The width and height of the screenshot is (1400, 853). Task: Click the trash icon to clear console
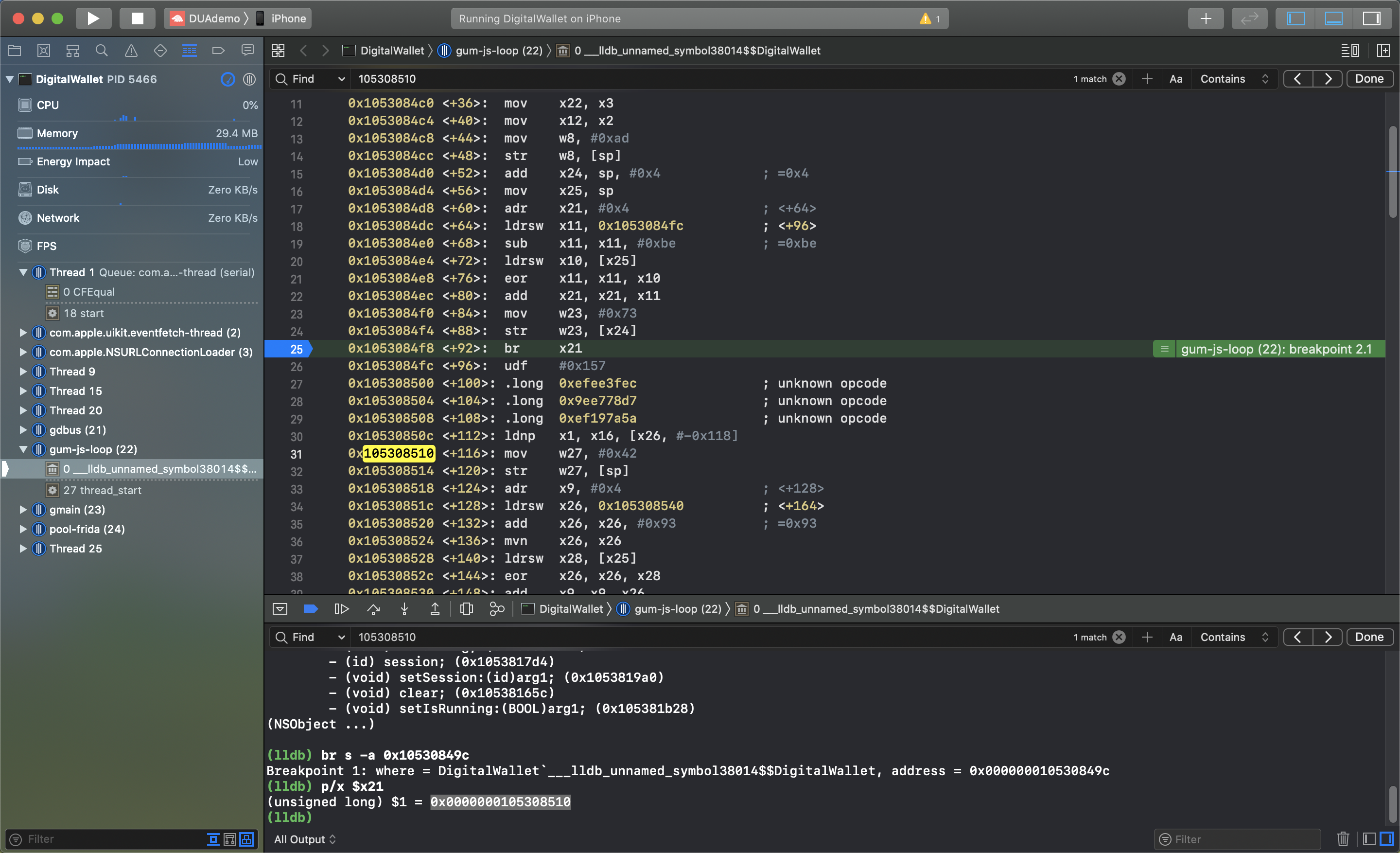click(x=1343, y=839)
